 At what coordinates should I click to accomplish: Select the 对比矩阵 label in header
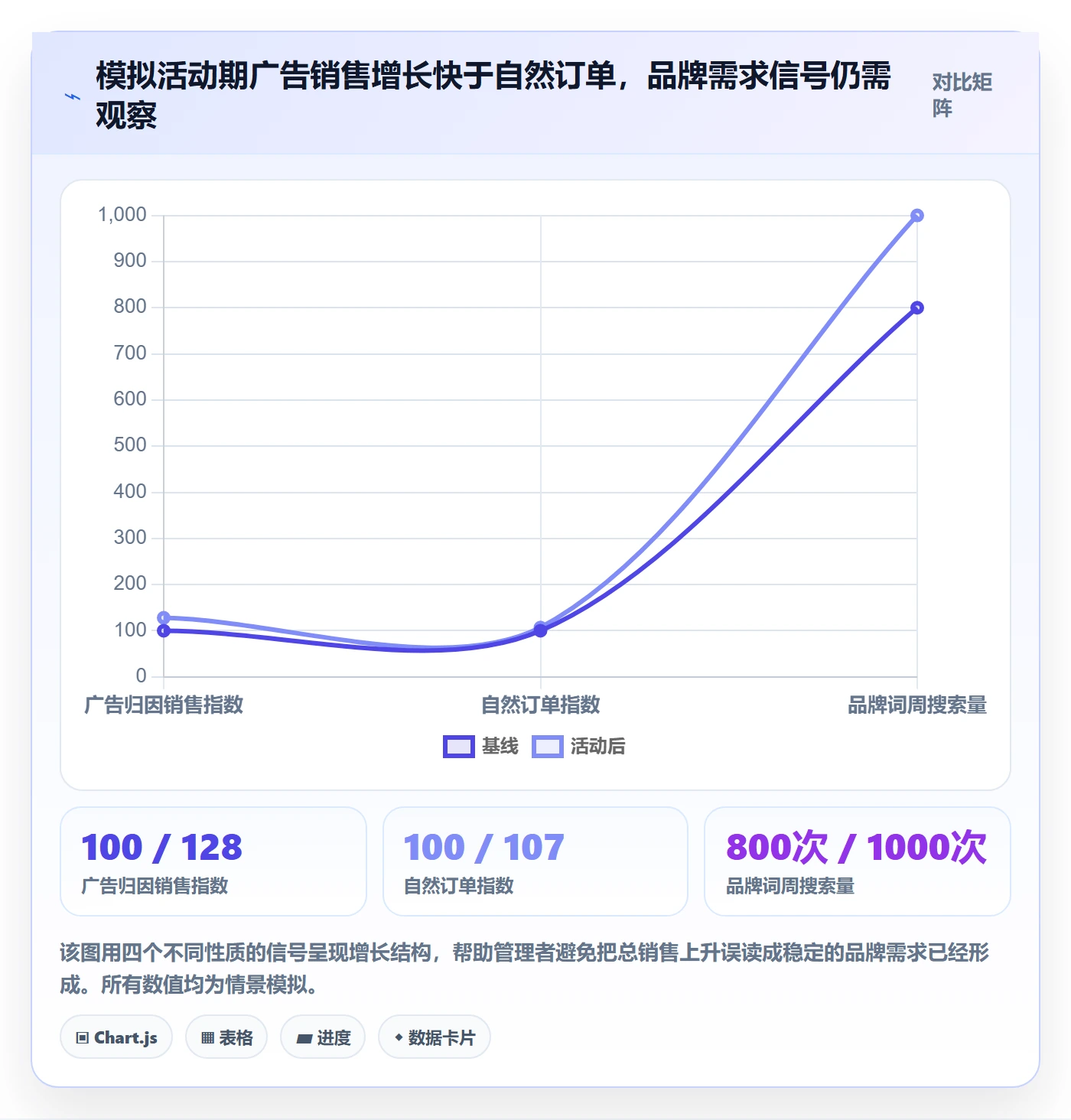click(x=962, y=95)
